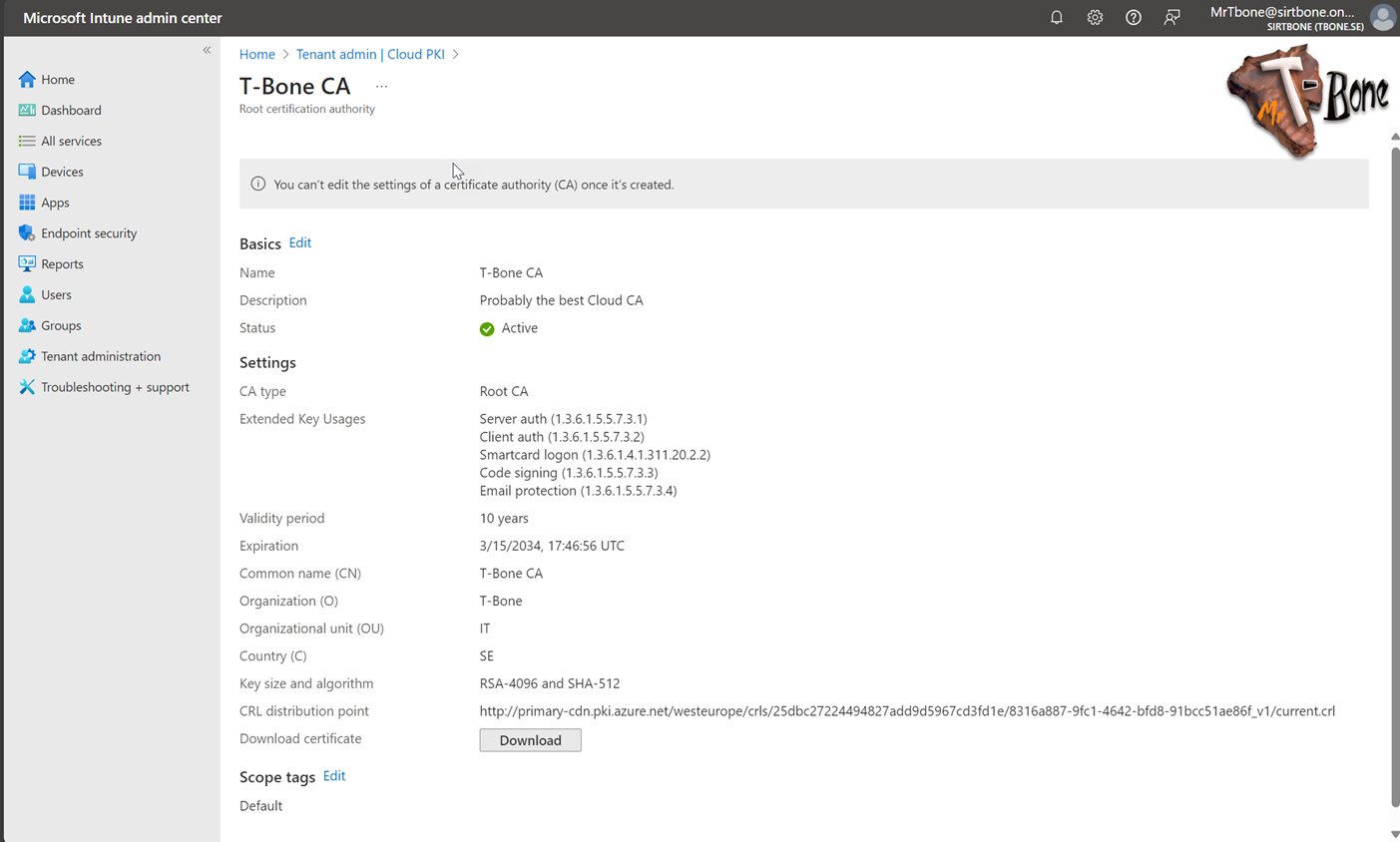Edit the Basics section
The width and height of the screenshot is (1400, 842).
pyautogui.click(x=299, y=242)
